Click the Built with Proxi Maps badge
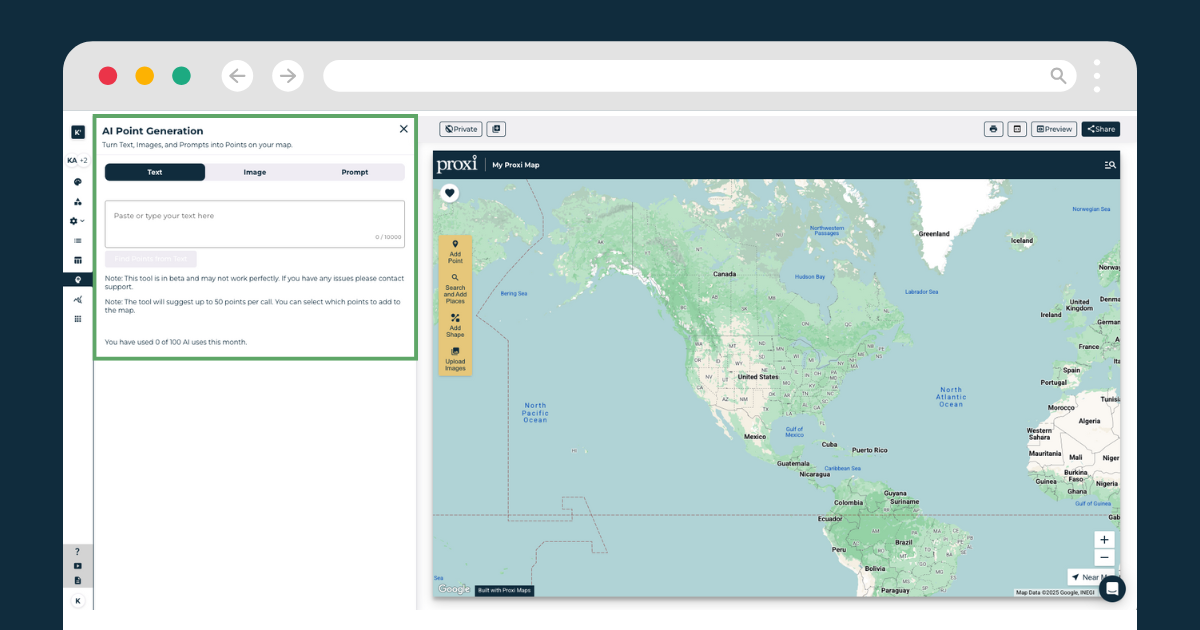 tap(505, 591)
